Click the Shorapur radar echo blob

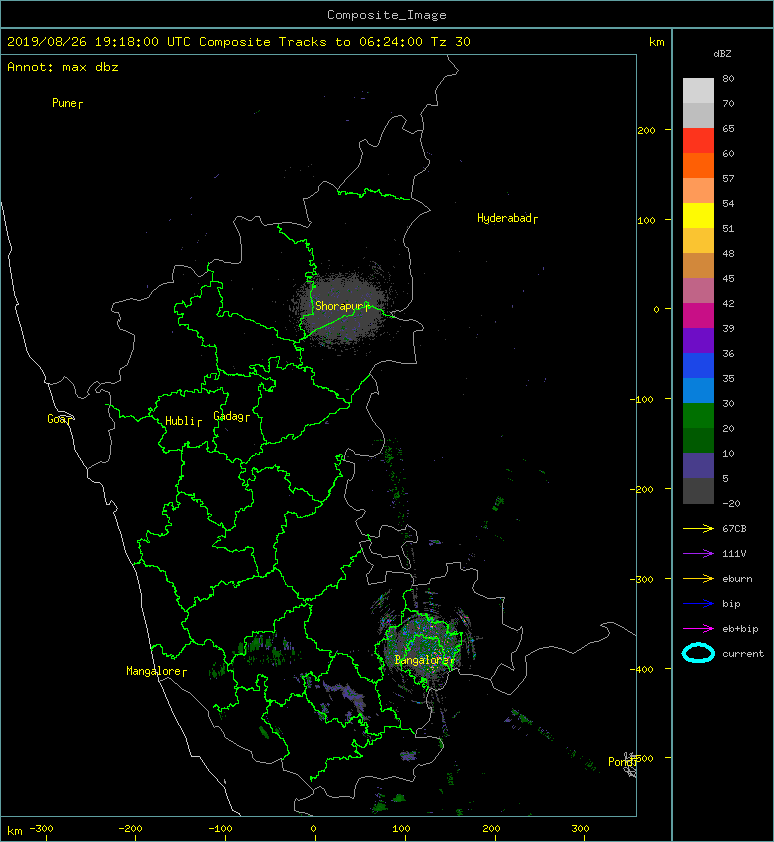344,310
